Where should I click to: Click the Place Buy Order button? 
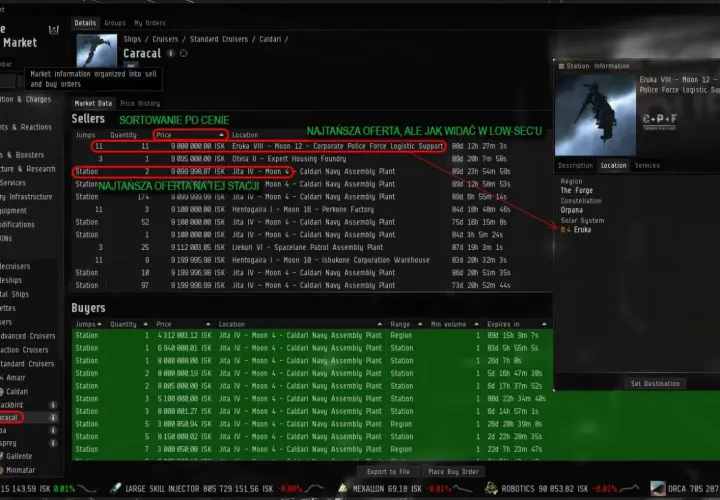click(453, 472)
